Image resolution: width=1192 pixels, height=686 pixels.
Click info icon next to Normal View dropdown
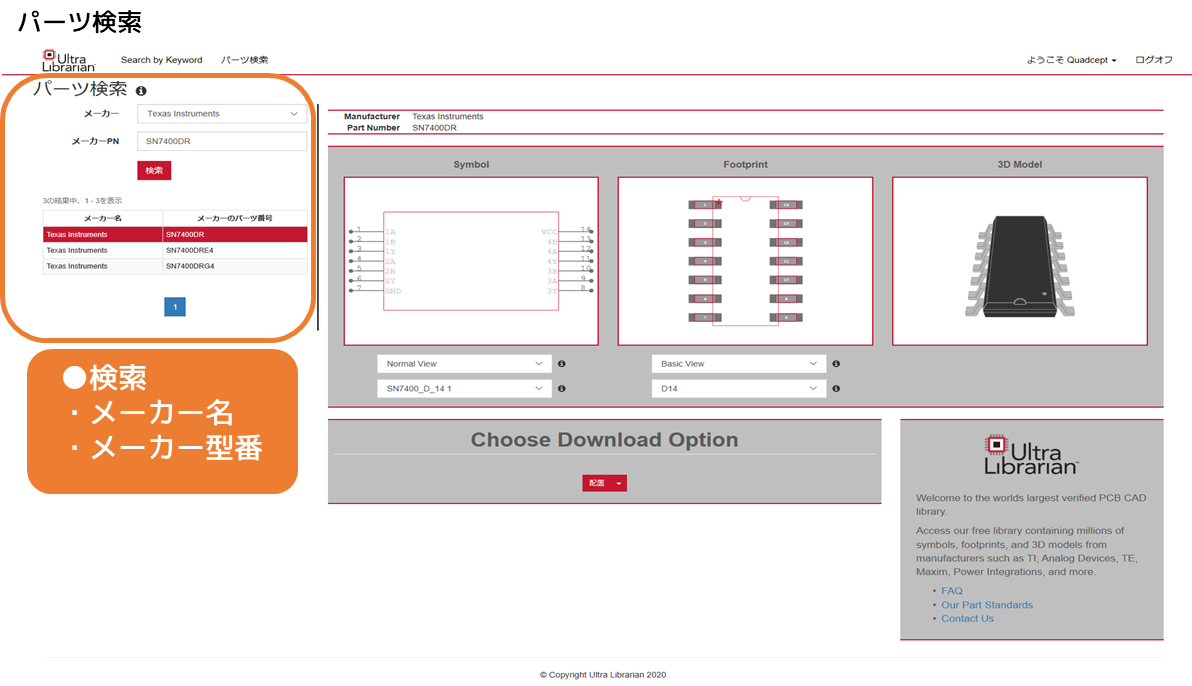tap(562, 364)
